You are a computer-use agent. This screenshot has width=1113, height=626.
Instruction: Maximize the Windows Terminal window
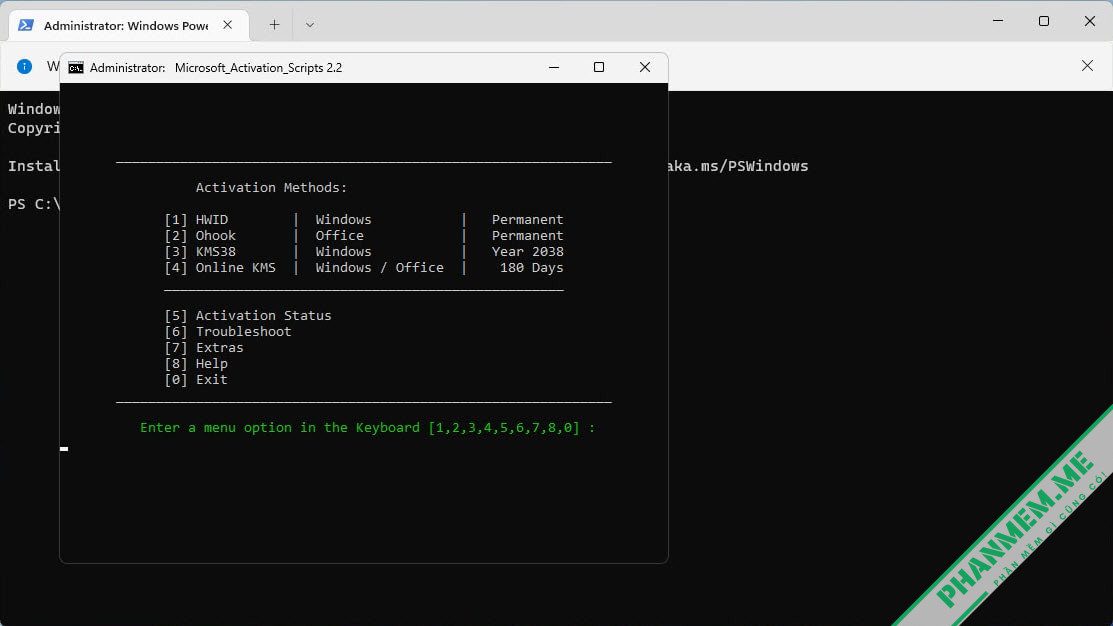(x=1043, y=21)
